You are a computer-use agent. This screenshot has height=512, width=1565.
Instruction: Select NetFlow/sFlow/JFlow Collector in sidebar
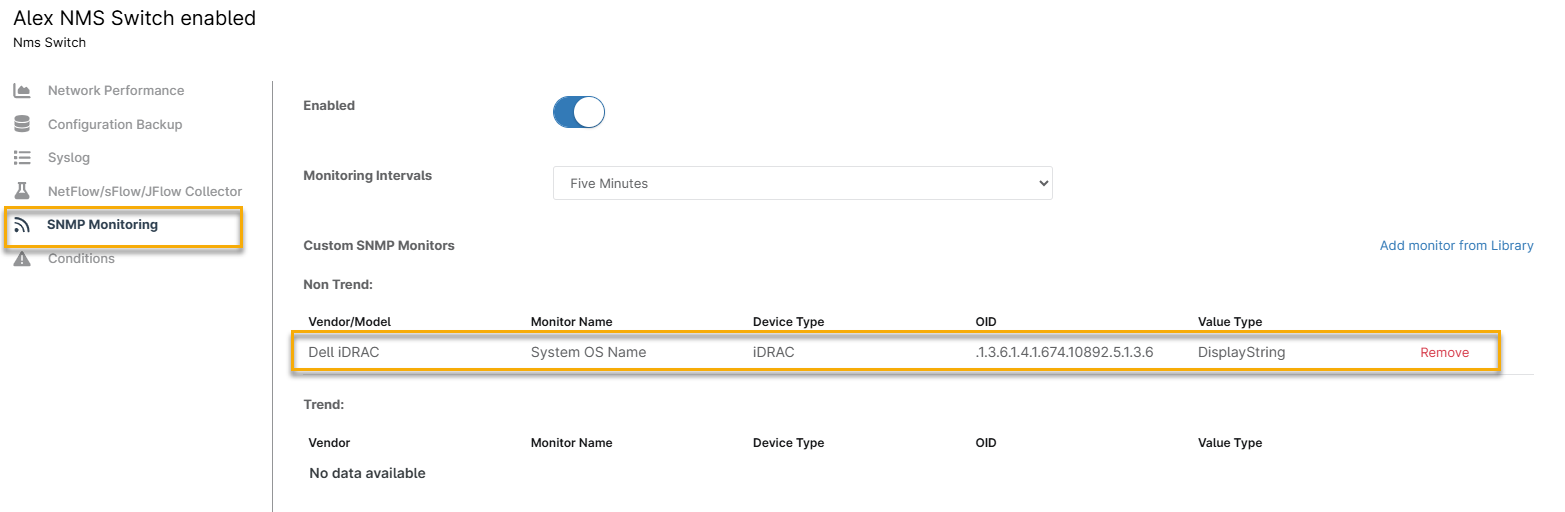tap(145, 191)
